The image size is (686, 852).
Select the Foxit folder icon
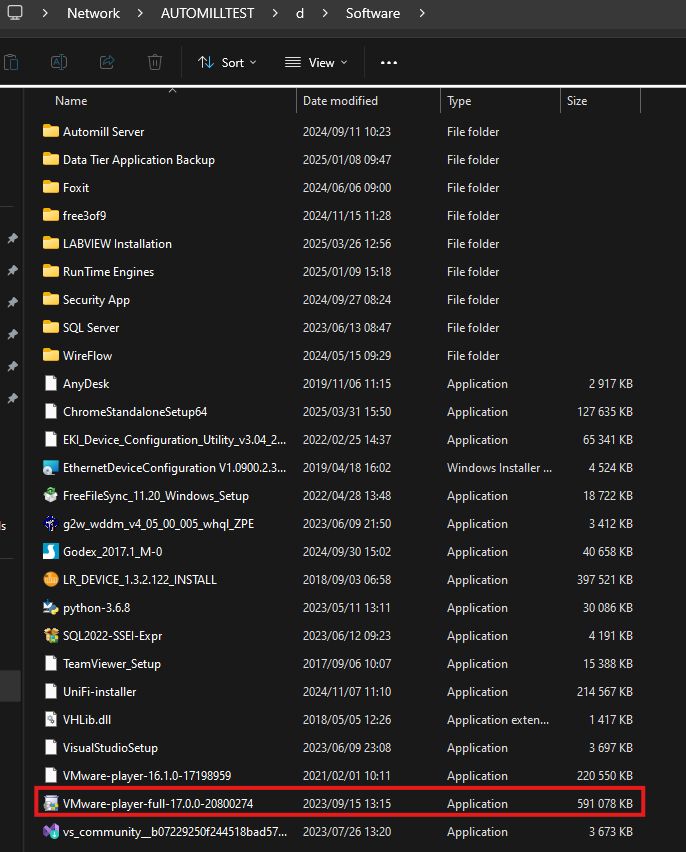[51, 187]
